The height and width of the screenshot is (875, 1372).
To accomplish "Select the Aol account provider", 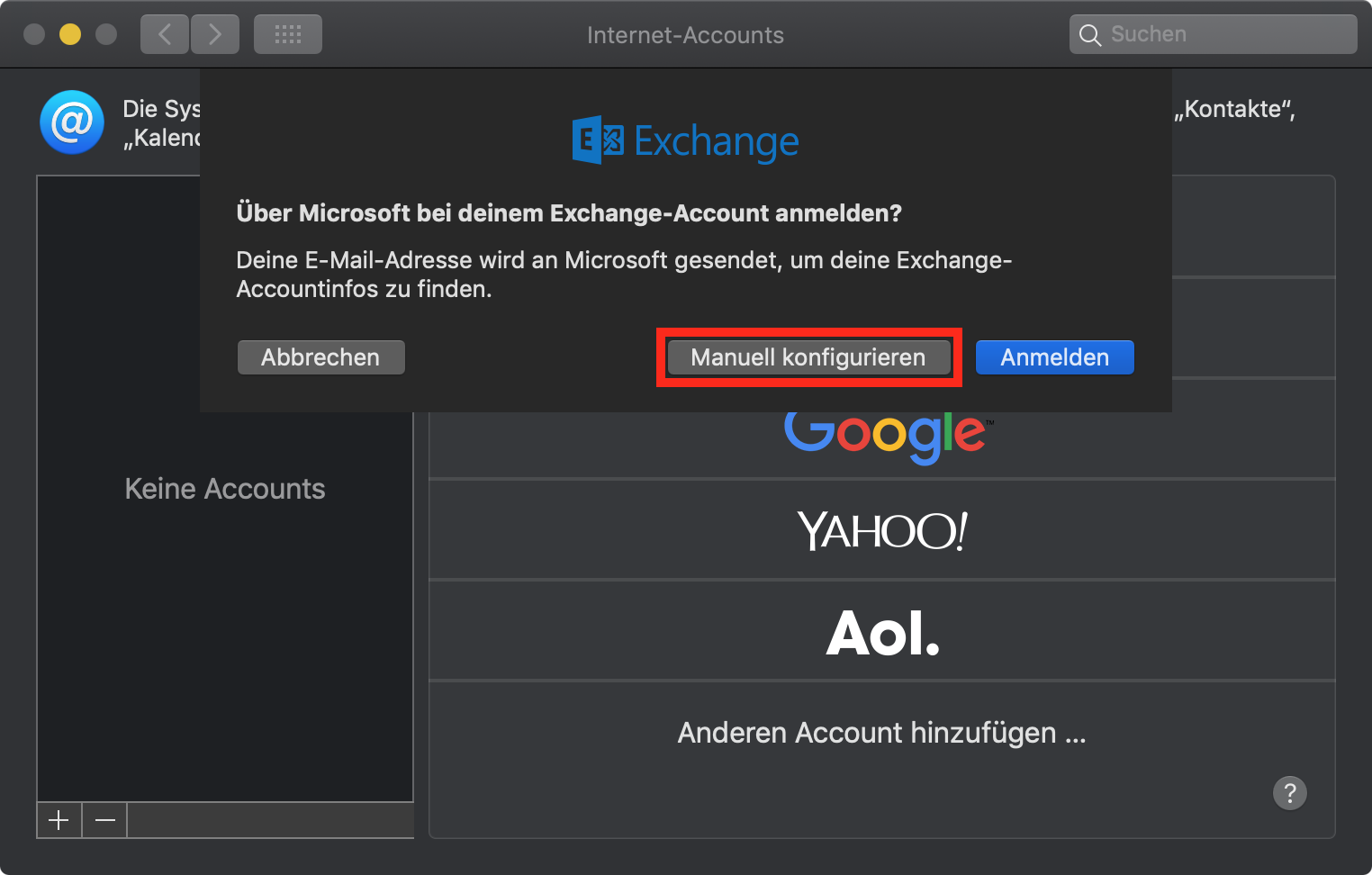I will [x=882, y=631].
